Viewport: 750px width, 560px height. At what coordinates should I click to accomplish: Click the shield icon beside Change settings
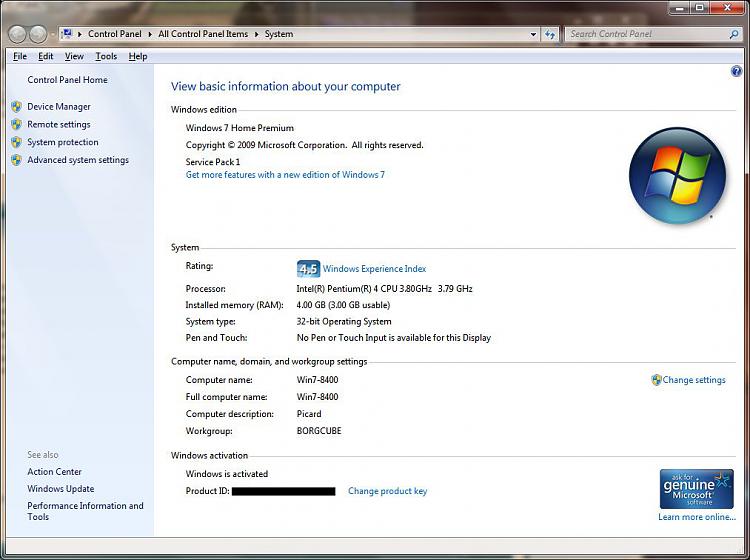click(x=656, y=380)
